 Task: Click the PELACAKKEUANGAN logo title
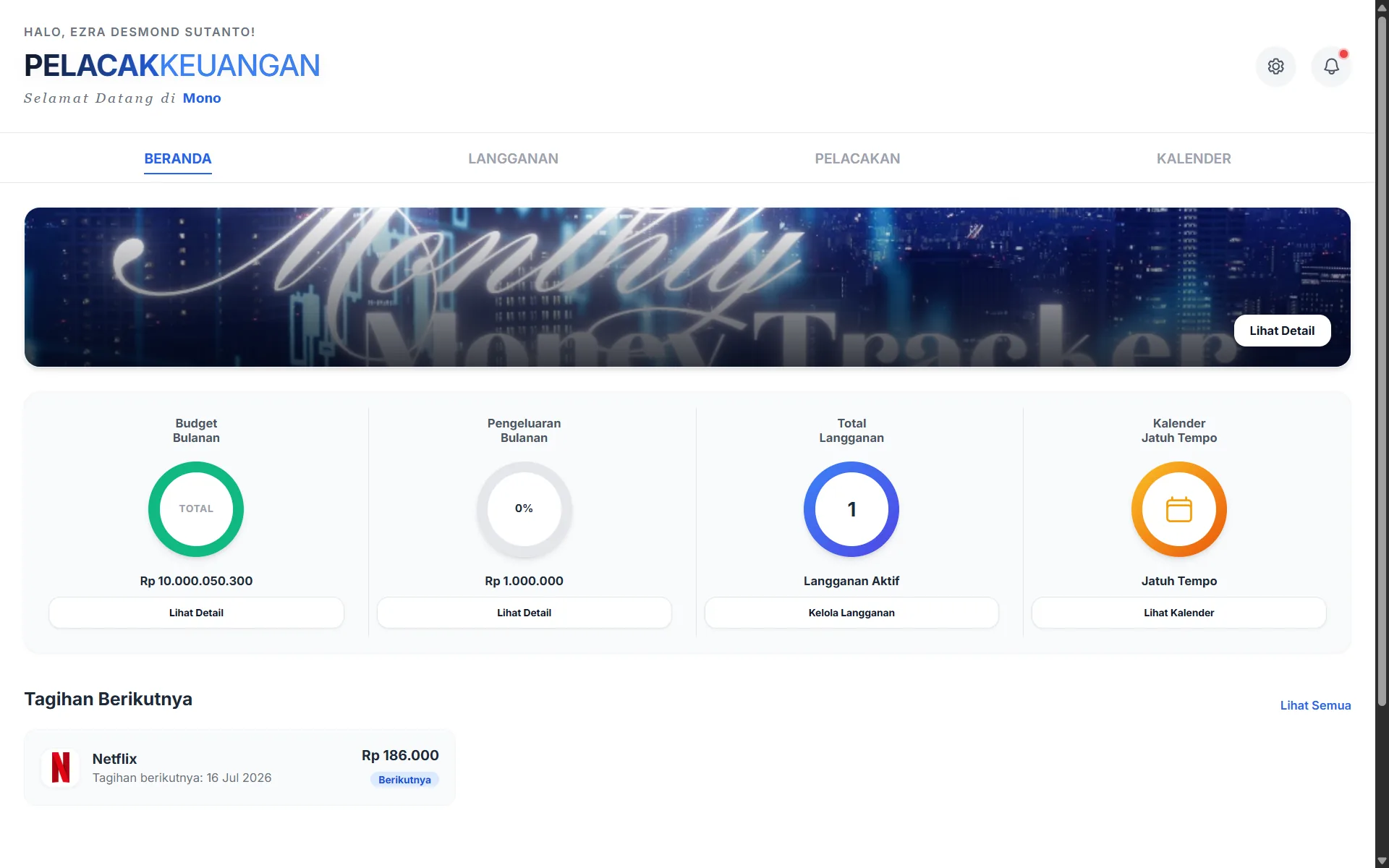click(172, 66)
